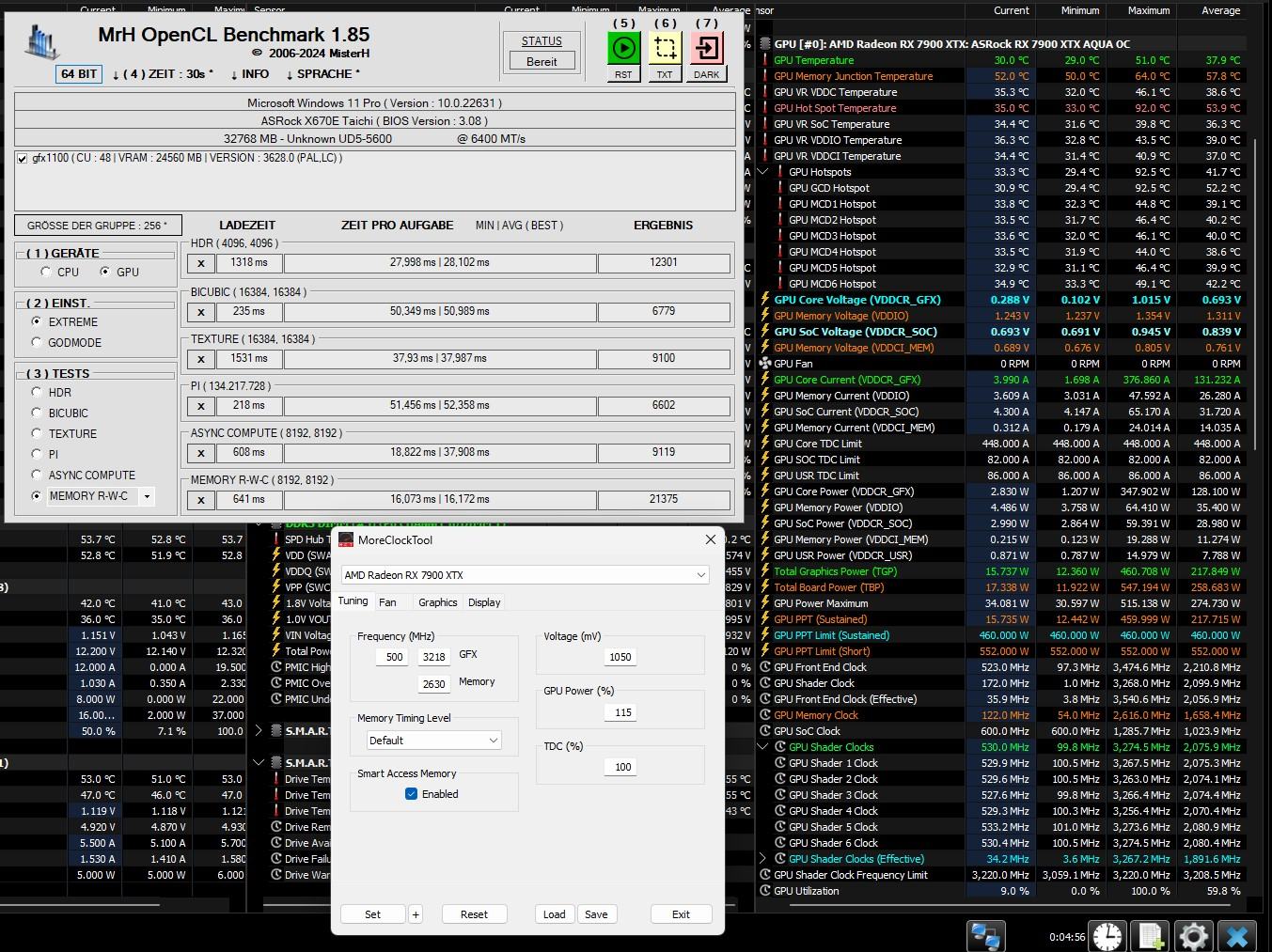
Task: Click the MoreClockTool title bar icon
Action: [x=346, y=540]
